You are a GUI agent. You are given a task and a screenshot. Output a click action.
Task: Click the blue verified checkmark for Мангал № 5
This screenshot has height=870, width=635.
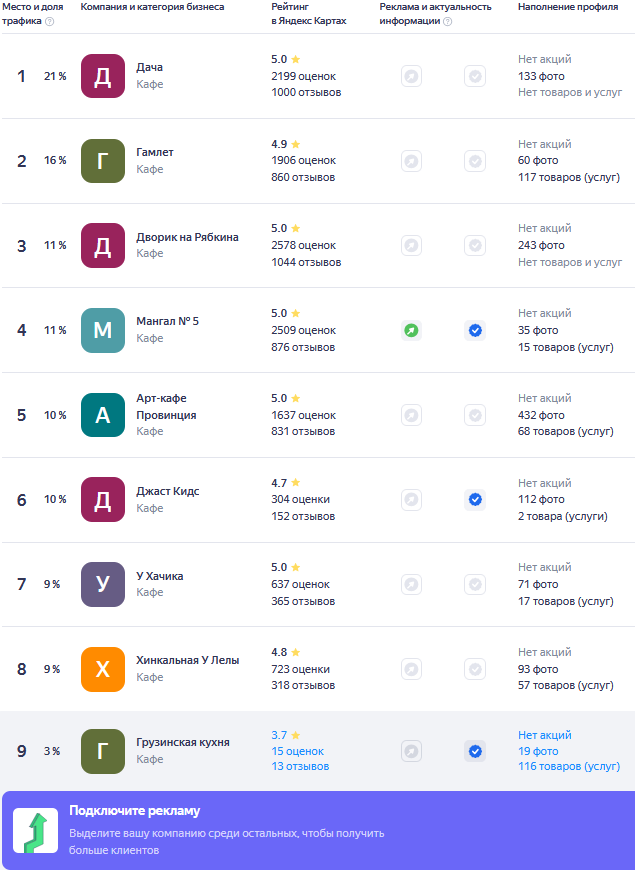[x=475, y=331]
